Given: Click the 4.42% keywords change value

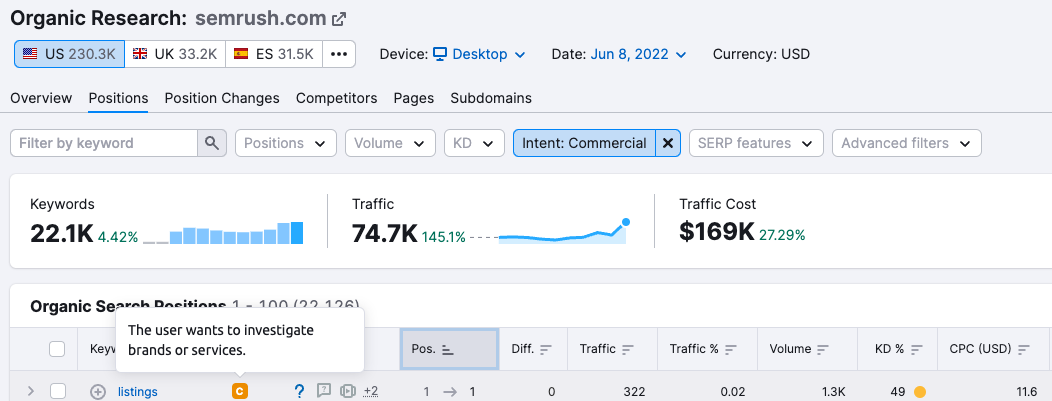Looking at the screenshot, I should [118, 237].
